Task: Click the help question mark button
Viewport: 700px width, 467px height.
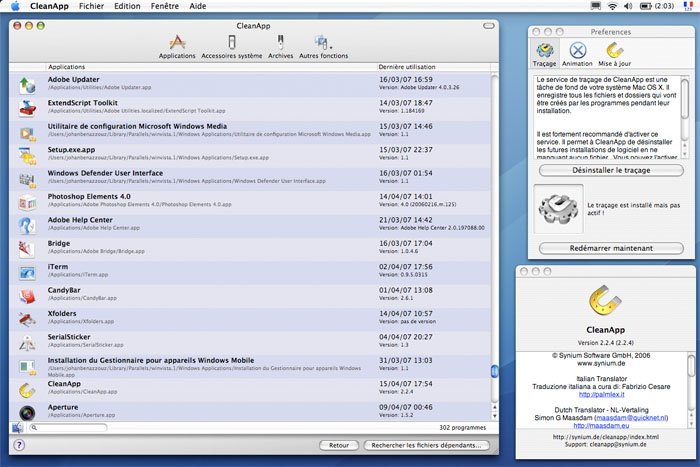Action: pyautogui.click(x=19, y=445)
